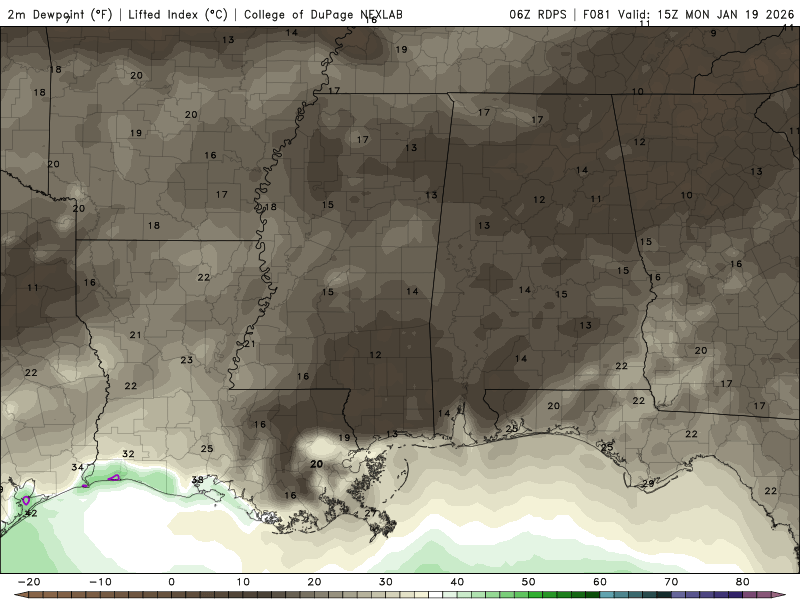Click the '80' colorbar scale label
This screenshot has width=800, height=600.
pyautogui.click(x=743, y=582)
